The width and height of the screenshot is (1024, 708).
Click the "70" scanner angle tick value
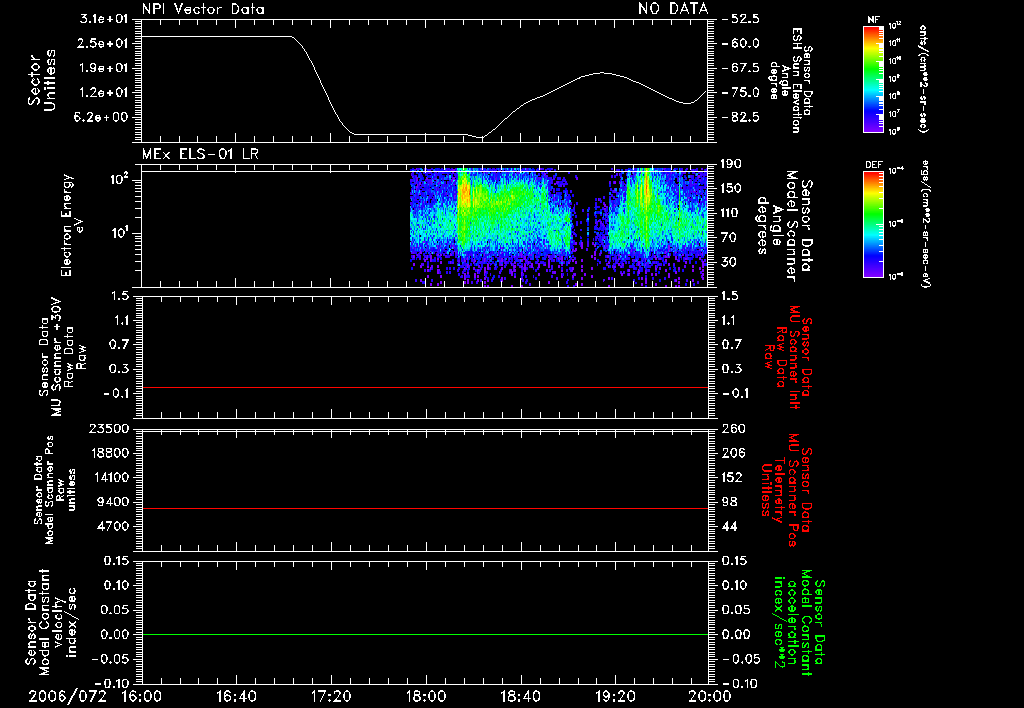[731, 238]
